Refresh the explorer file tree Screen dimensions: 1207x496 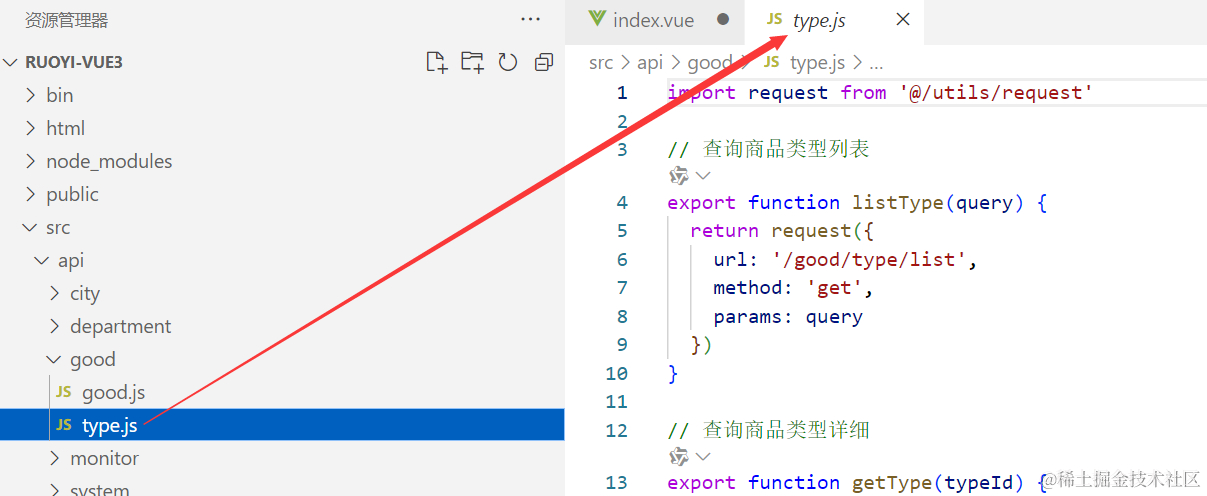508,62
